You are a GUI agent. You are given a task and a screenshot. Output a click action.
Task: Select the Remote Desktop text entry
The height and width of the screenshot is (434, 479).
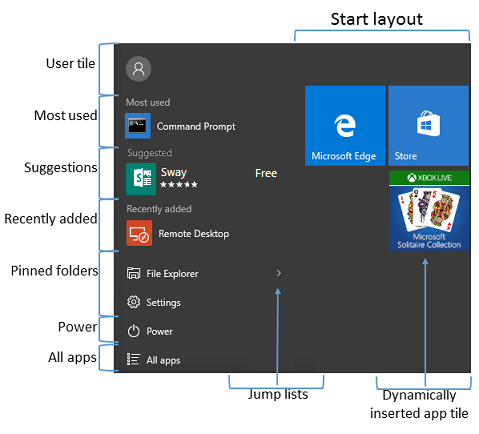[194, 234]
